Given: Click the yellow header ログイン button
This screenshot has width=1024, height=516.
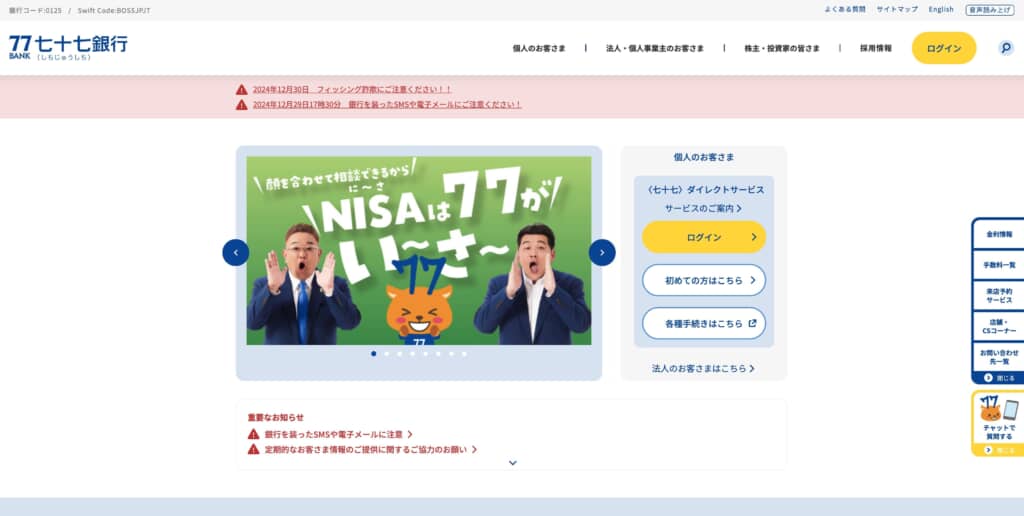Looking at the screenshot, I should [944, 48].
